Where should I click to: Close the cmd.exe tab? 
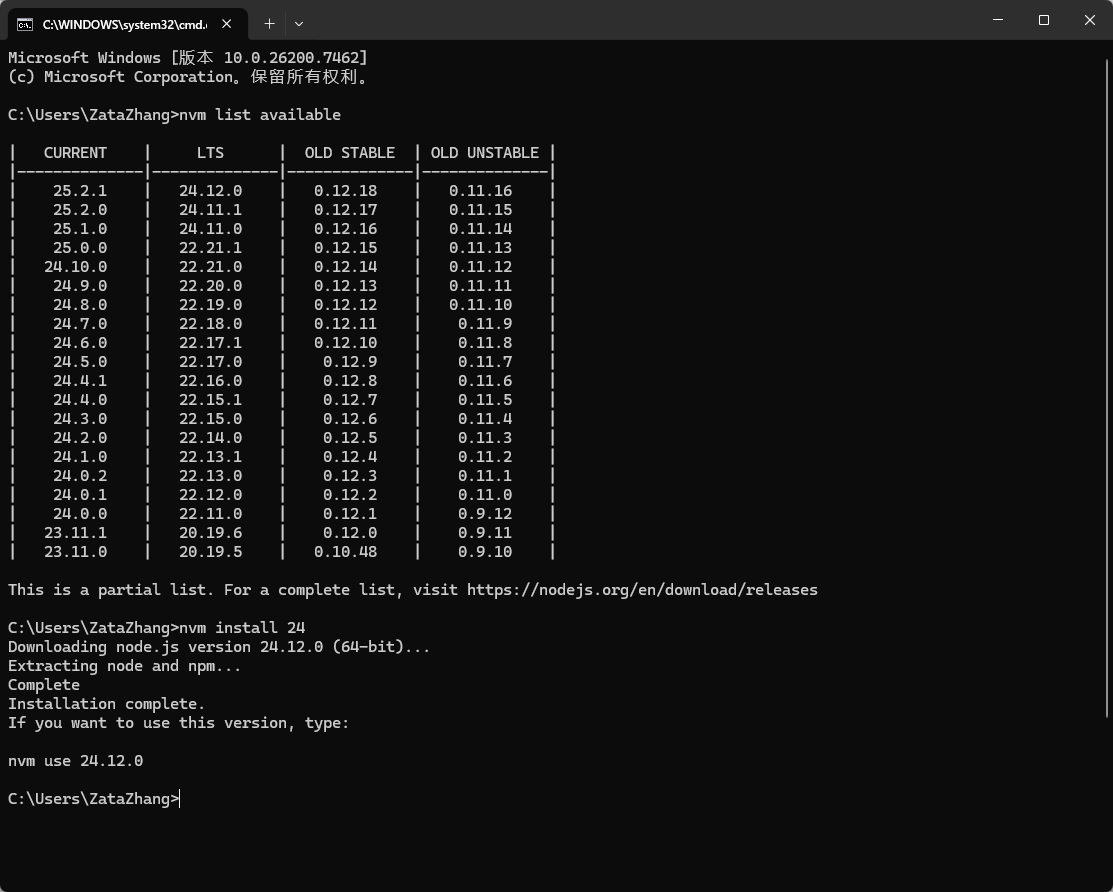(x=227, y=23)
